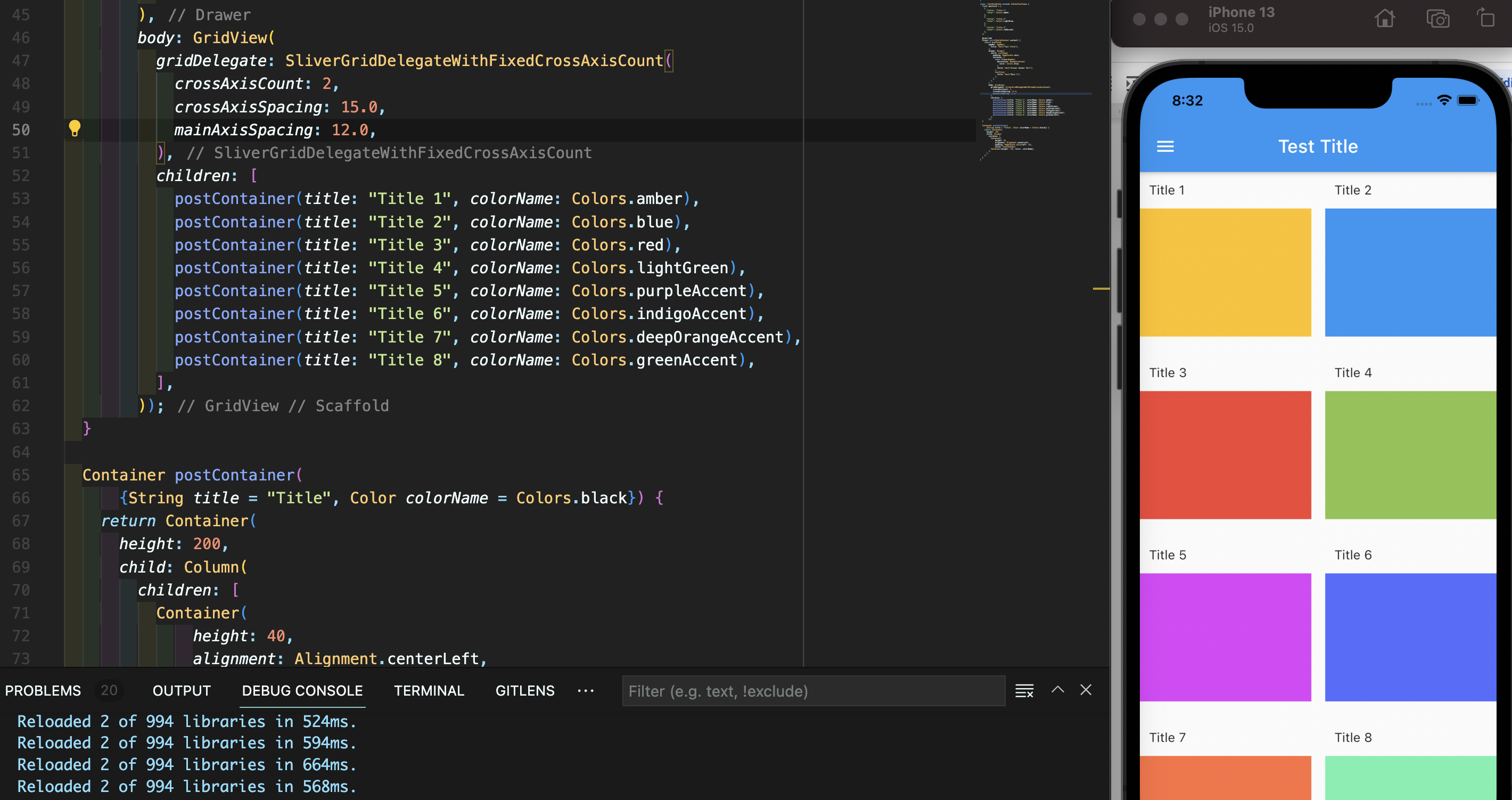Open the TERMINAL tab
The height and width of the screenshot is (800, 1512).
tap(429, 691)
